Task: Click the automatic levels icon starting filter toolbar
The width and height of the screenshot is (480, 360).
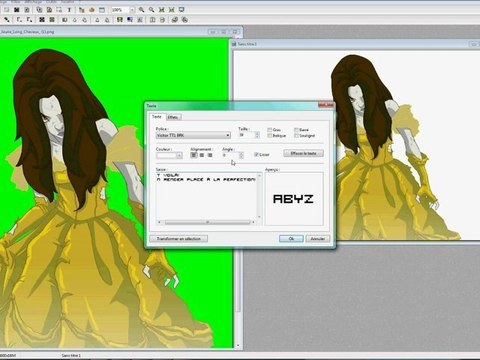Action: click(x=6, y=20)
